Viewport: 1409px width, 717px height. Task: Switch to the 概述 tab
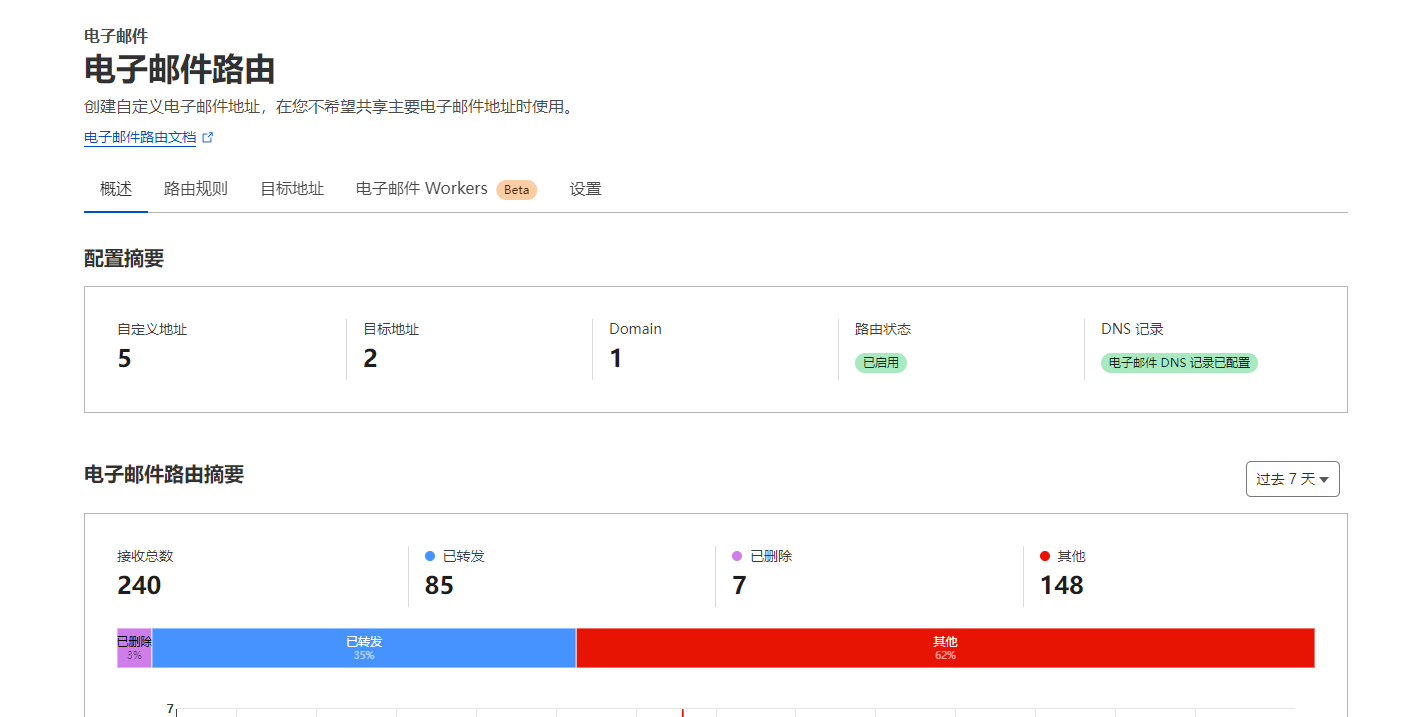116,189
